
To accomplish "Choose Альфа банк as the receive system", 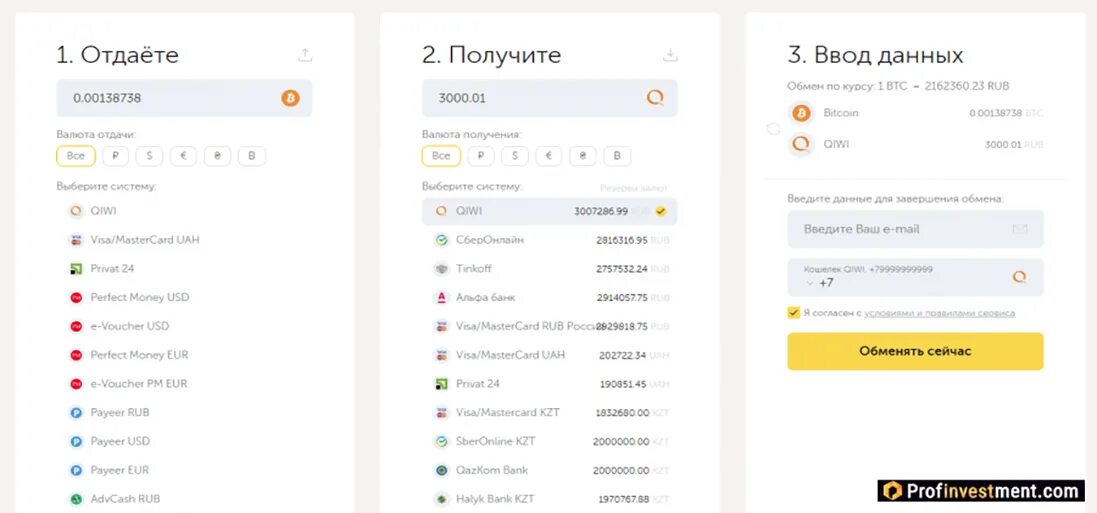I will pos(549,297).
